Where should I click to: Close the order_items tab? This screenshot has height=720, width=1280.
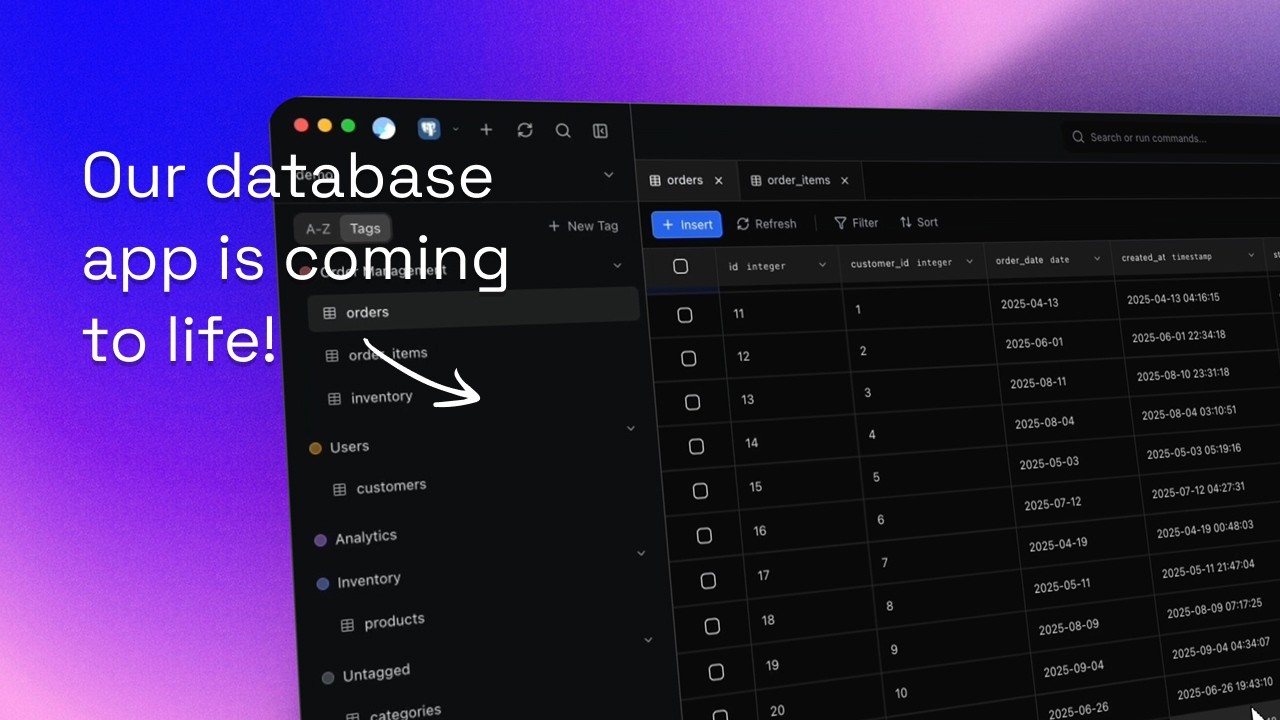point(844,181)
